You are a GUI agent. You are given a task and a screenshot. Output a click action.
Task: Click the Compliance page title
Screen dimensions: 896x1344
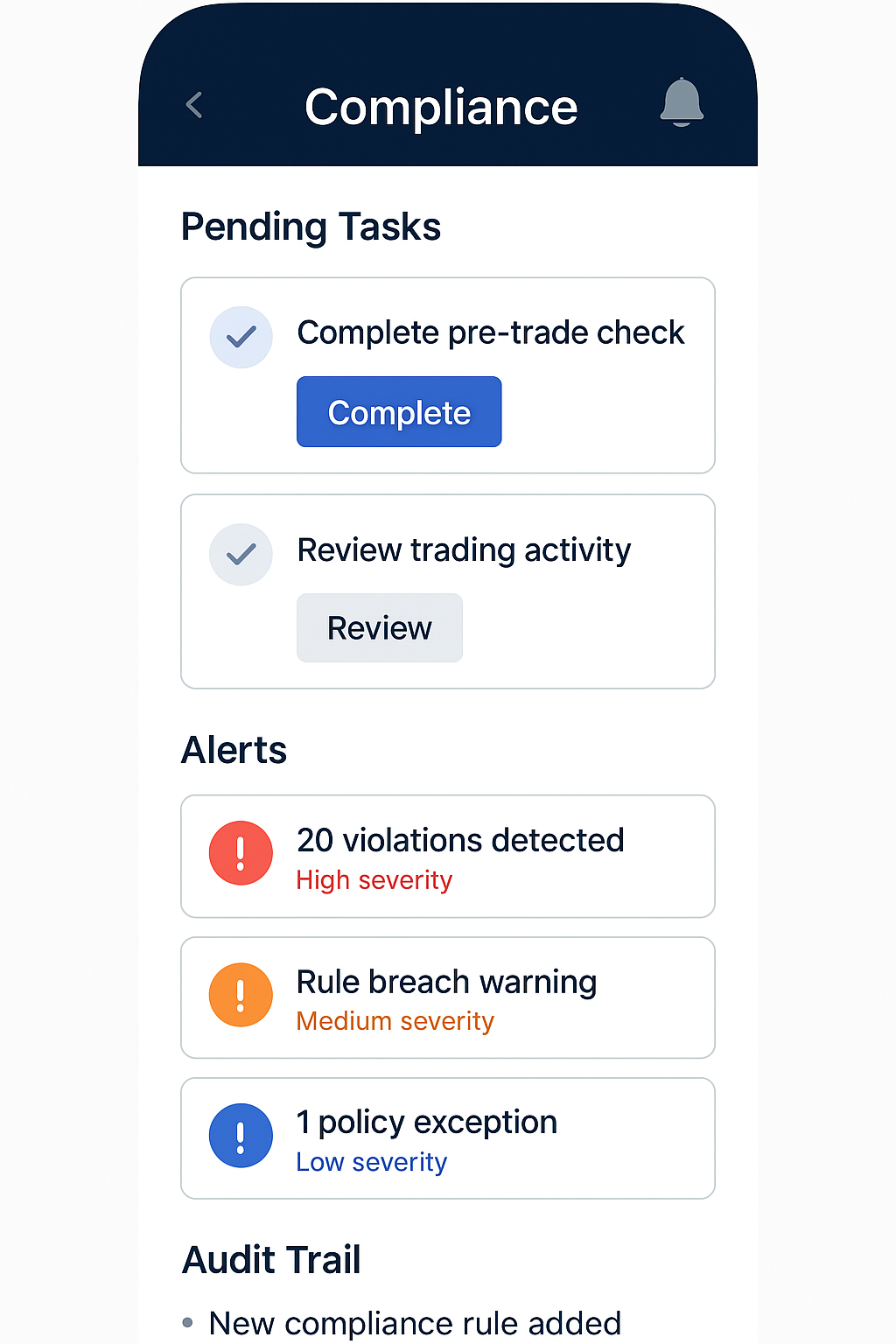[x=441, y=107]
